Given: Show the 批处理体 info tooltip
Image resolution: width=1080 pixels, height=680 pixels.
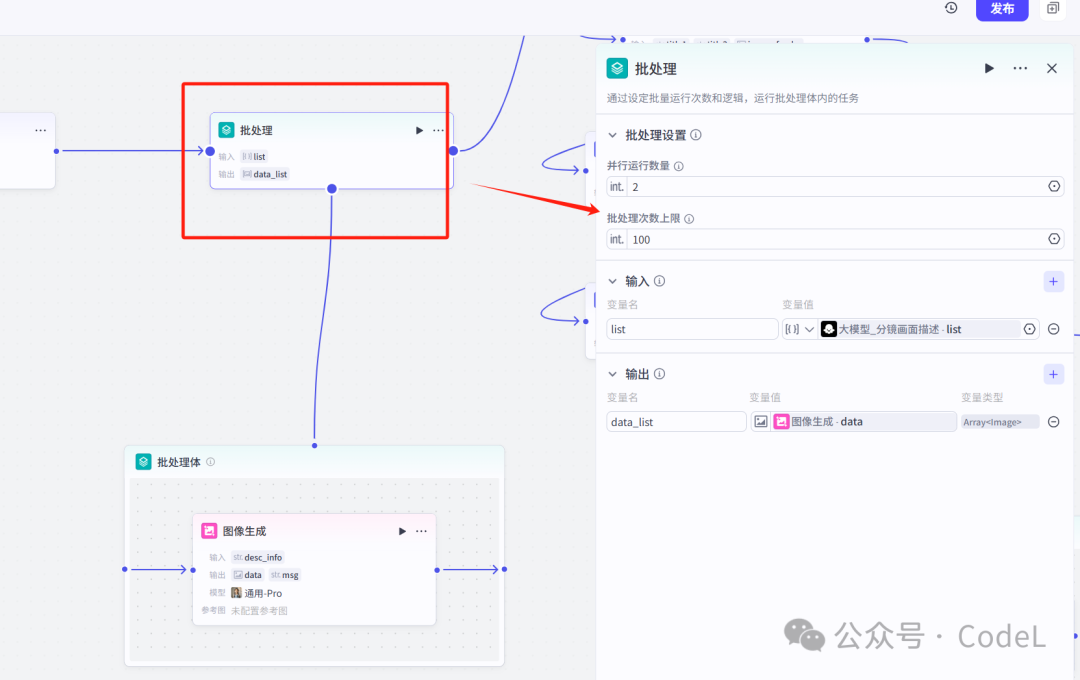Looking at the screenshot, I should point(211,462).
